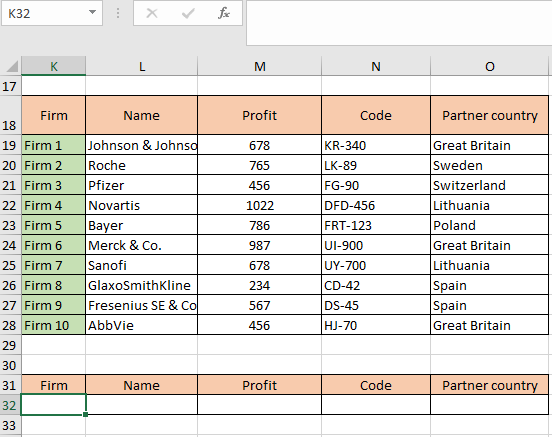Screen dimensions: 552x437
Task: Select column K header
Action: tap(54, 66)
